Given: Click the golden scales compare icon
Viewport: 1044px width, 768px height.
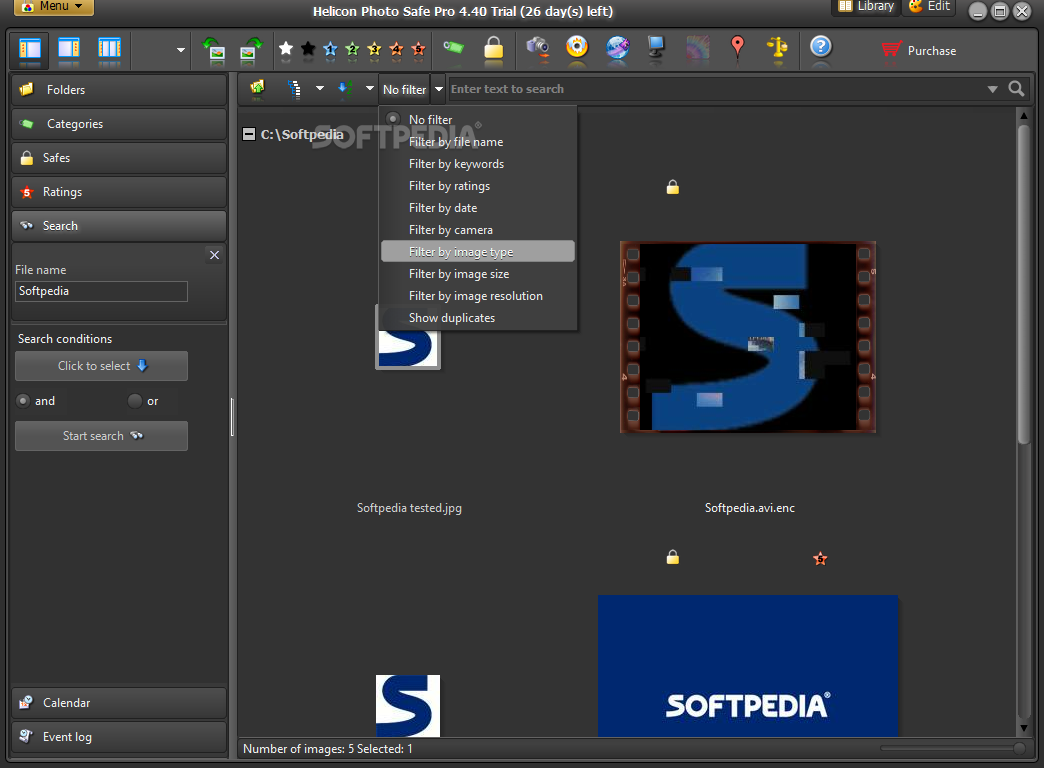Looking at the screenshot, I should click(777, 49).
